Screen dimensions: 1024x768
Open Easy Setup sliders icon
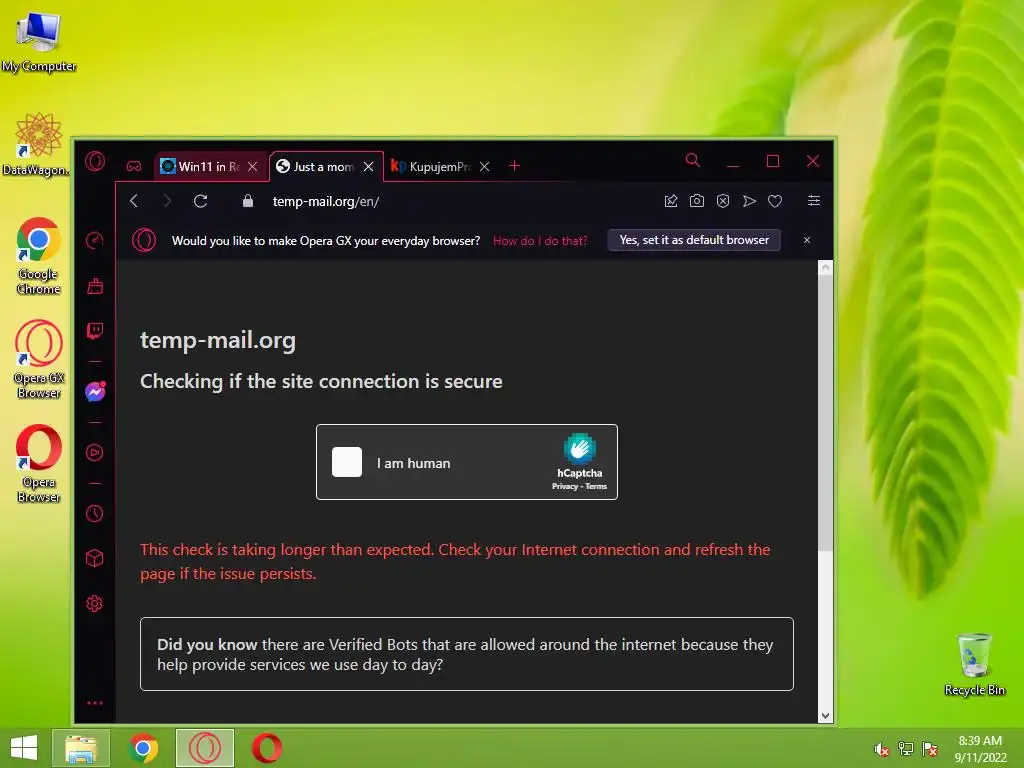click(x=814, y=200)
